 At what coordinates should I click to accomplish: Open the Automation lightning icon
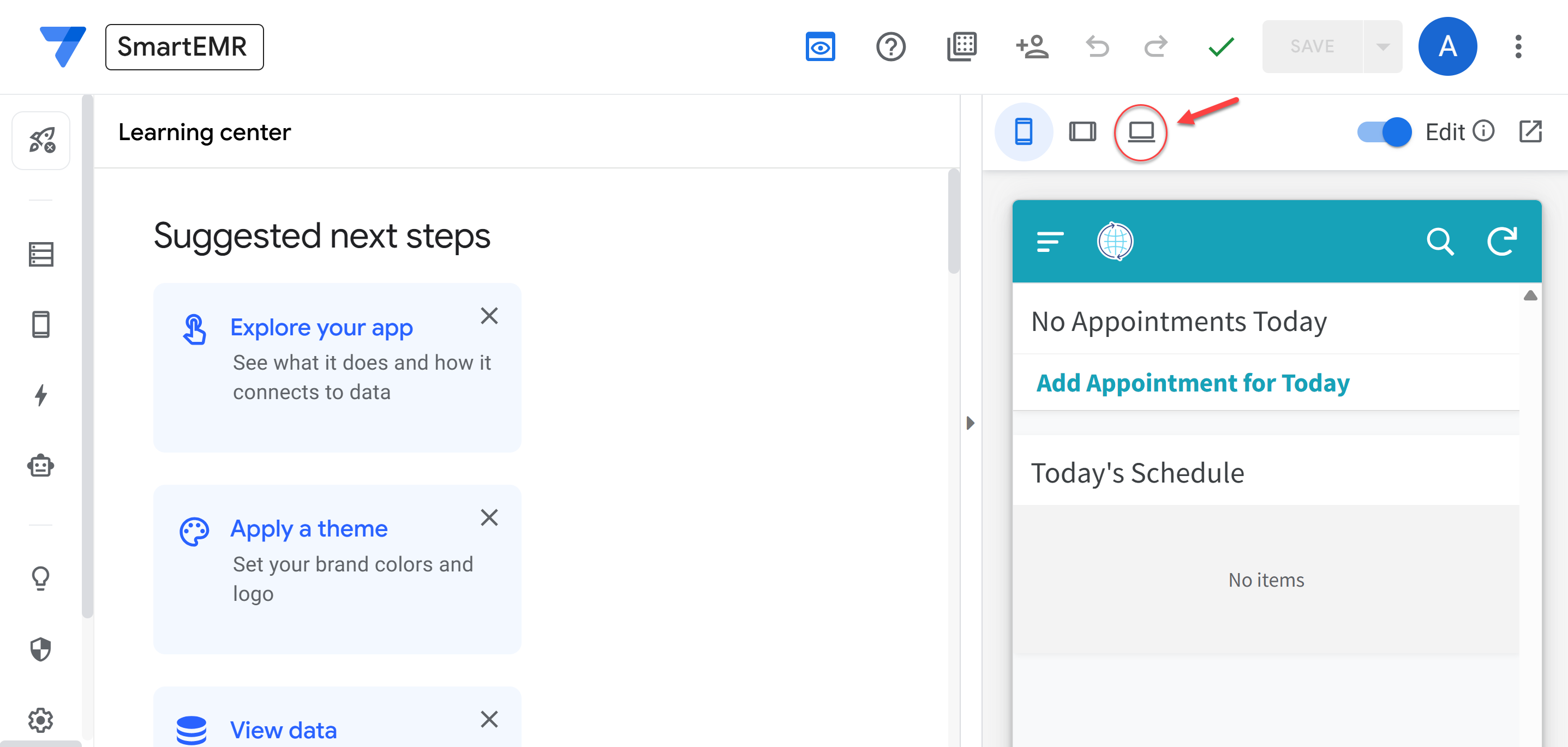click(41, 395)
